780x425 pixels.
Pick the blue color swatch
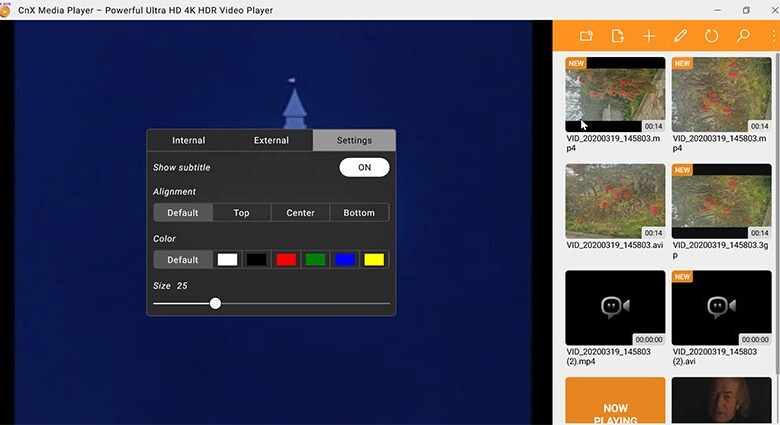pos(345,260)
